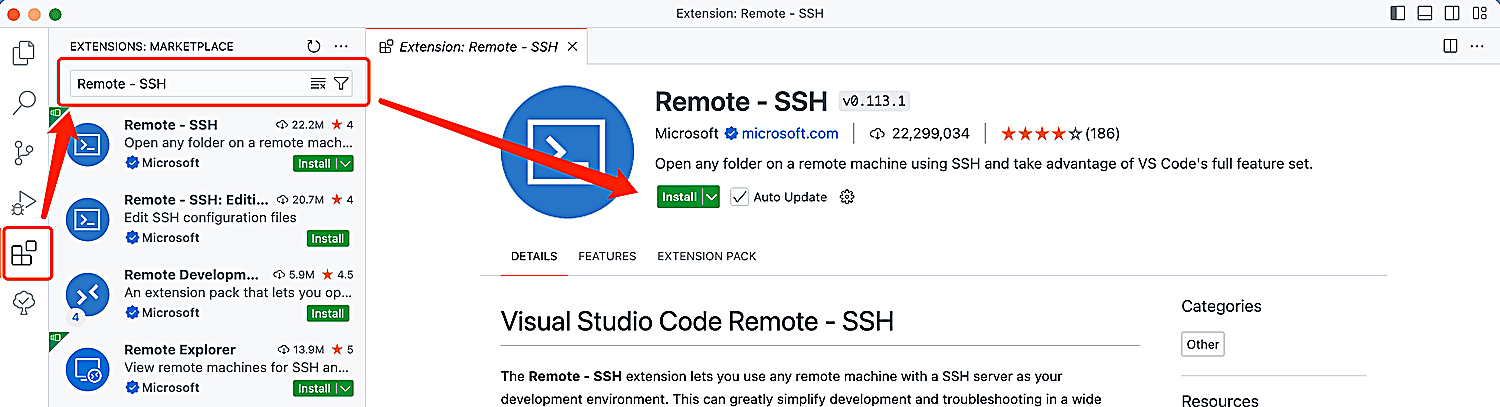Expand the Install dropdown arrow on extension page

711,197
